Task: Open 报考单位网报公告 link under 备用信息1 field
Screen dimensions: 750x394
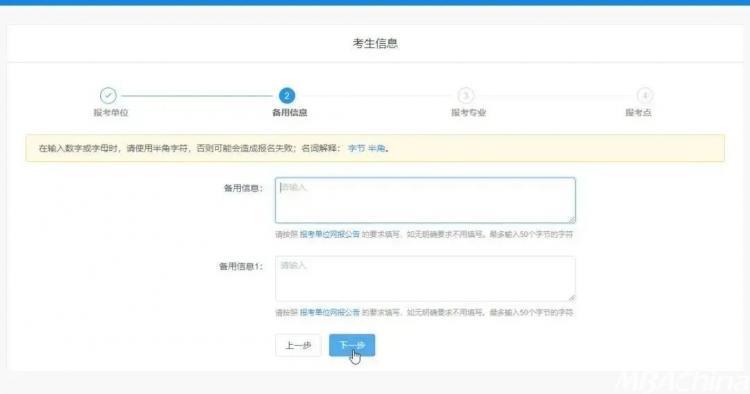Action: tap(330, 313)
